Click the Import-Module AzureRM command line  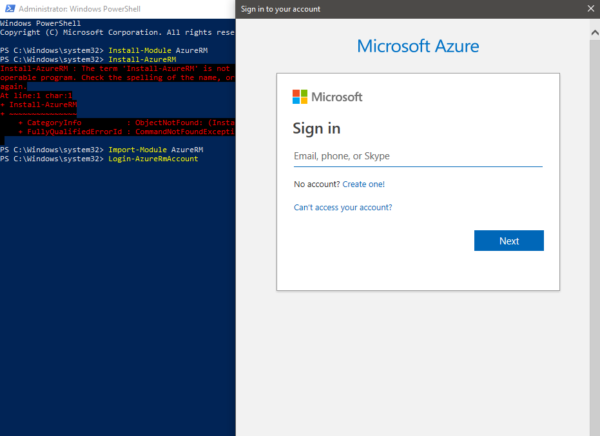point(102,150)
